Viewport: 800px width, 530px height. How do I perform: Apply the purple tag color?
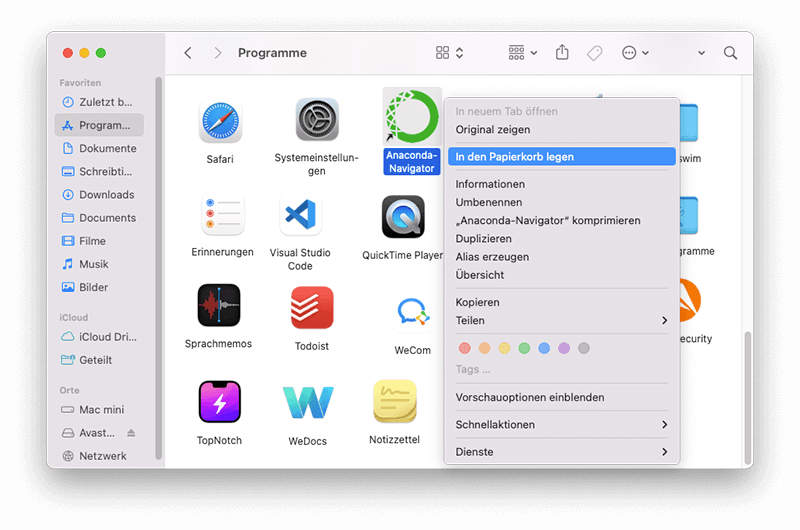coord(564,348)
